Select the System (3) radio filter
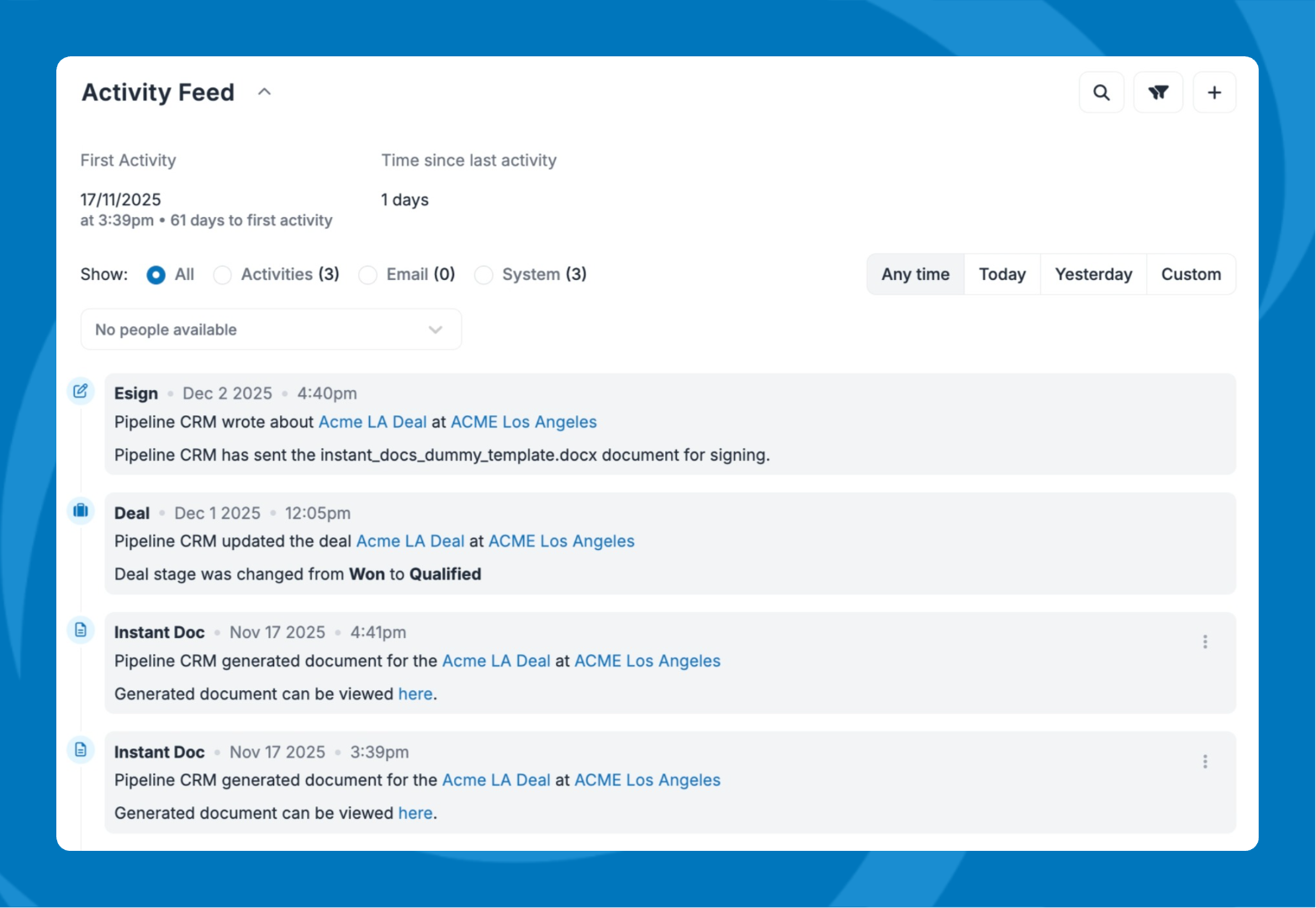 click(484, 275)
